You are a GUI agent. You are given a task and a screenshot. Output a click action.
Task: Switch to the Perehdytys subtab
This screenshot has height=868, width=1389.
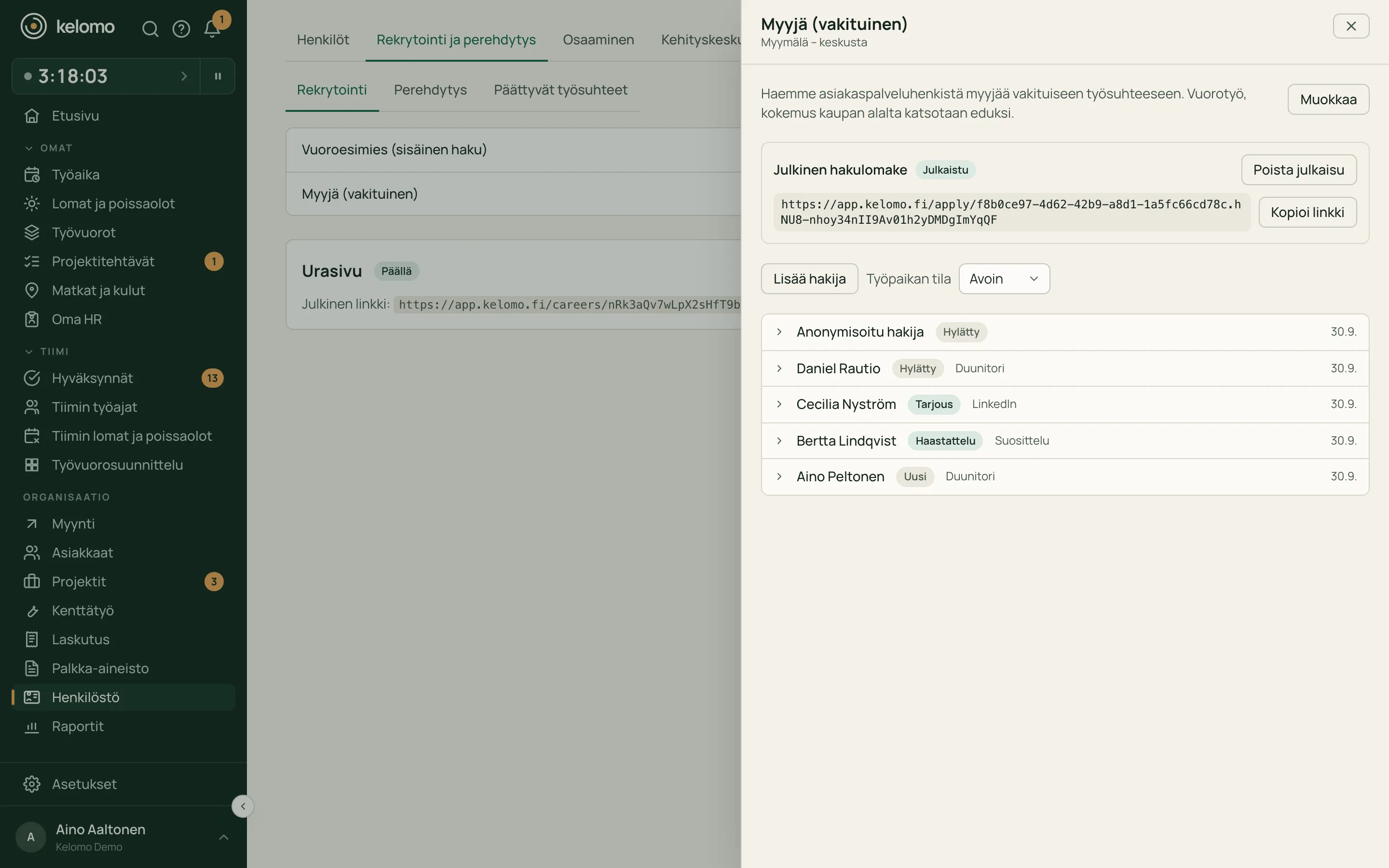tap(430, 90)
